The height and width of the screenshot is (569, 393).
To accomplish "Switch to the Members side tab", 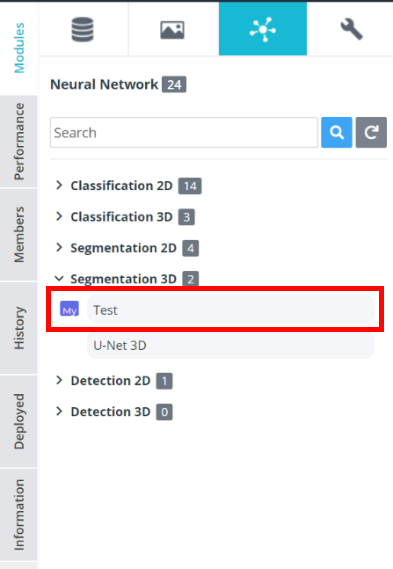I will click(x=19, y=235).
